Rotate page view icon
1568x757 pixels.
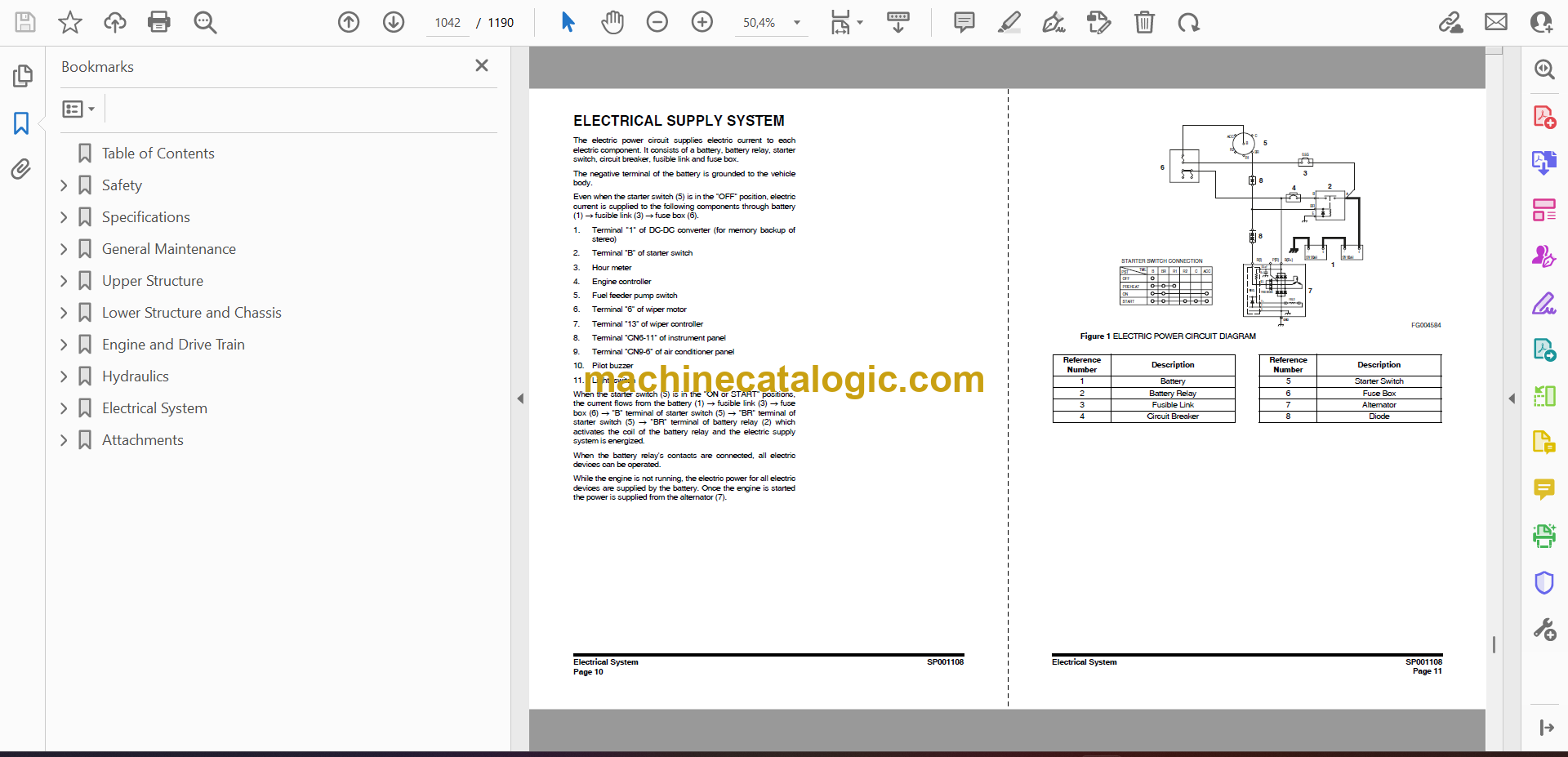click(1189, 22)
